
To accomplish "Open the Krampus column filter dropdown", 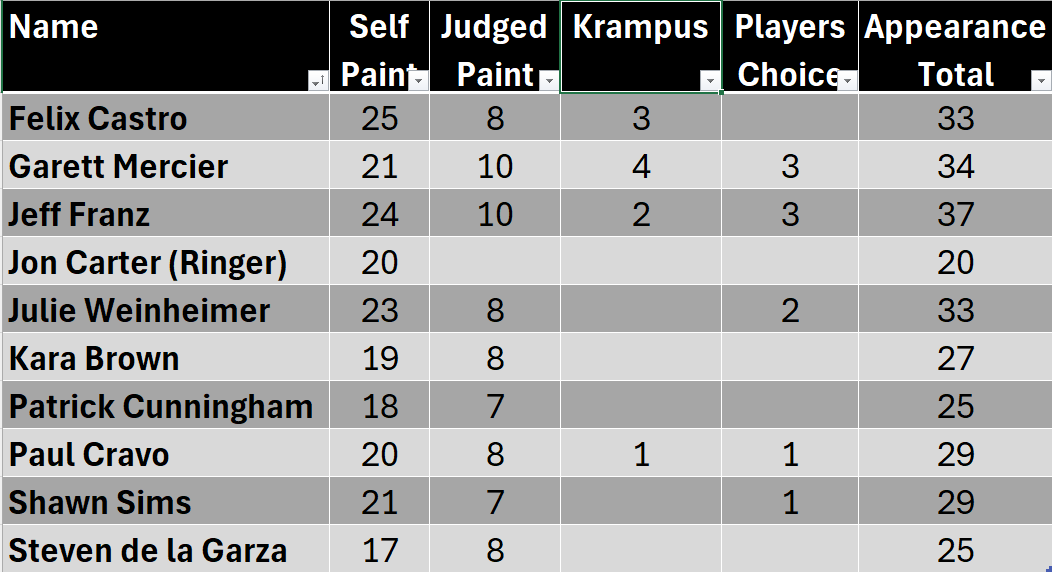I will 710,81.
